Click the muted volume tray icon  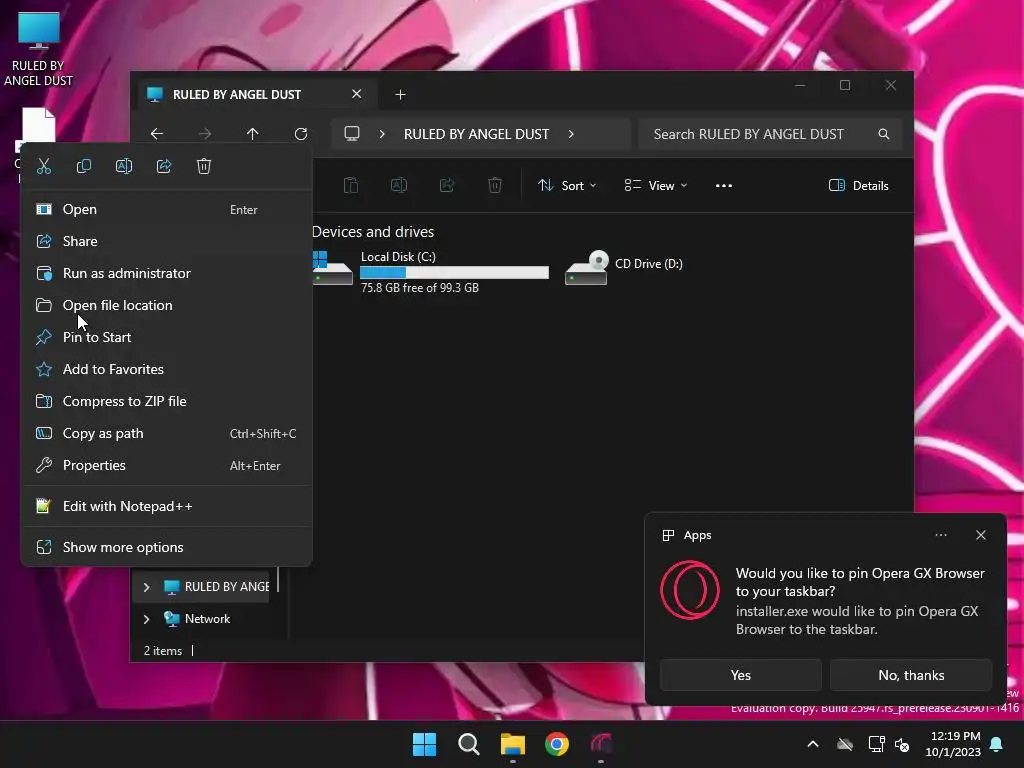tap(903, 744)
